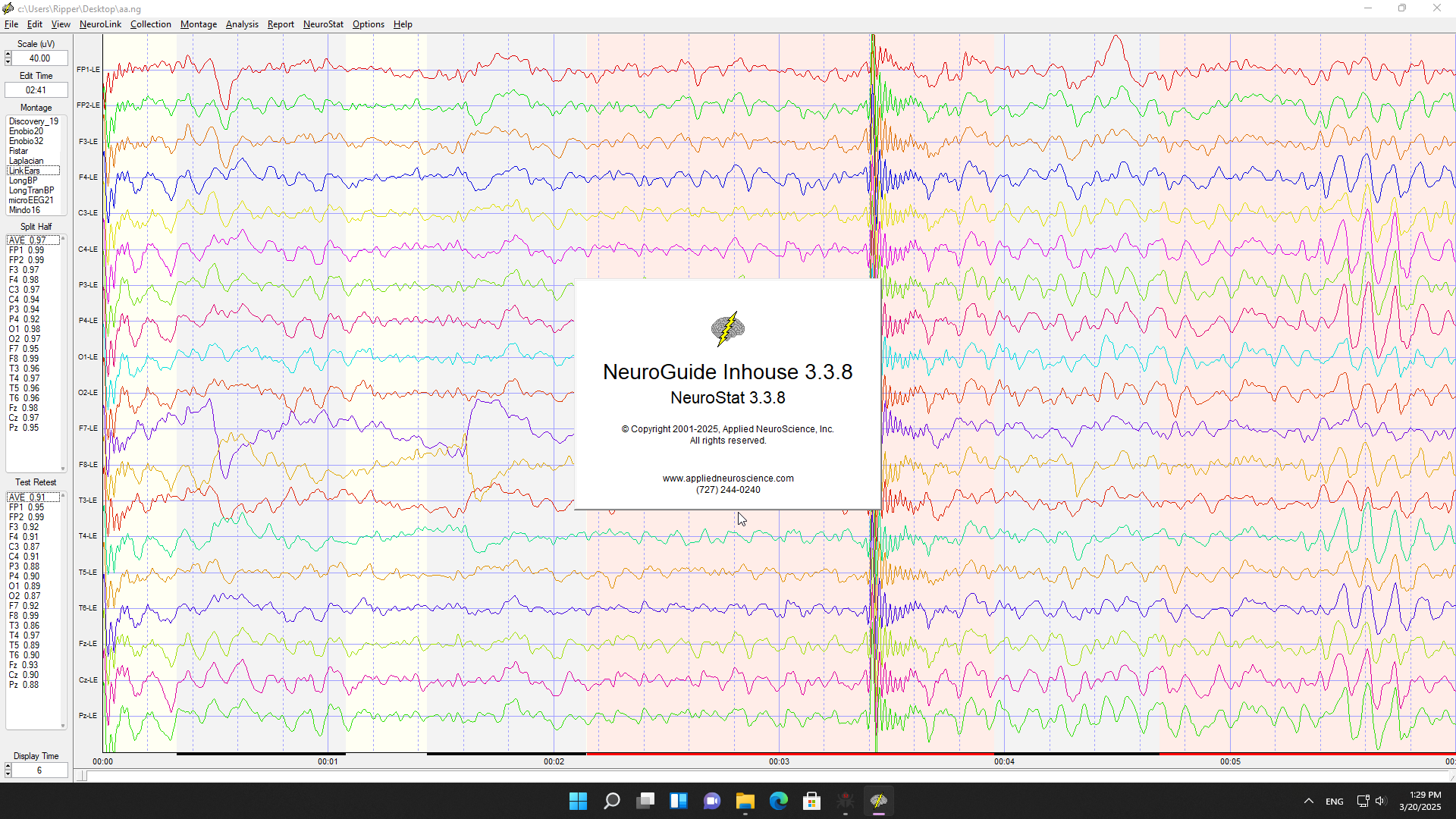Screen dimensions: 1456x819
Task: Open Windows Search from the taskbar
Action: point(611,801)
